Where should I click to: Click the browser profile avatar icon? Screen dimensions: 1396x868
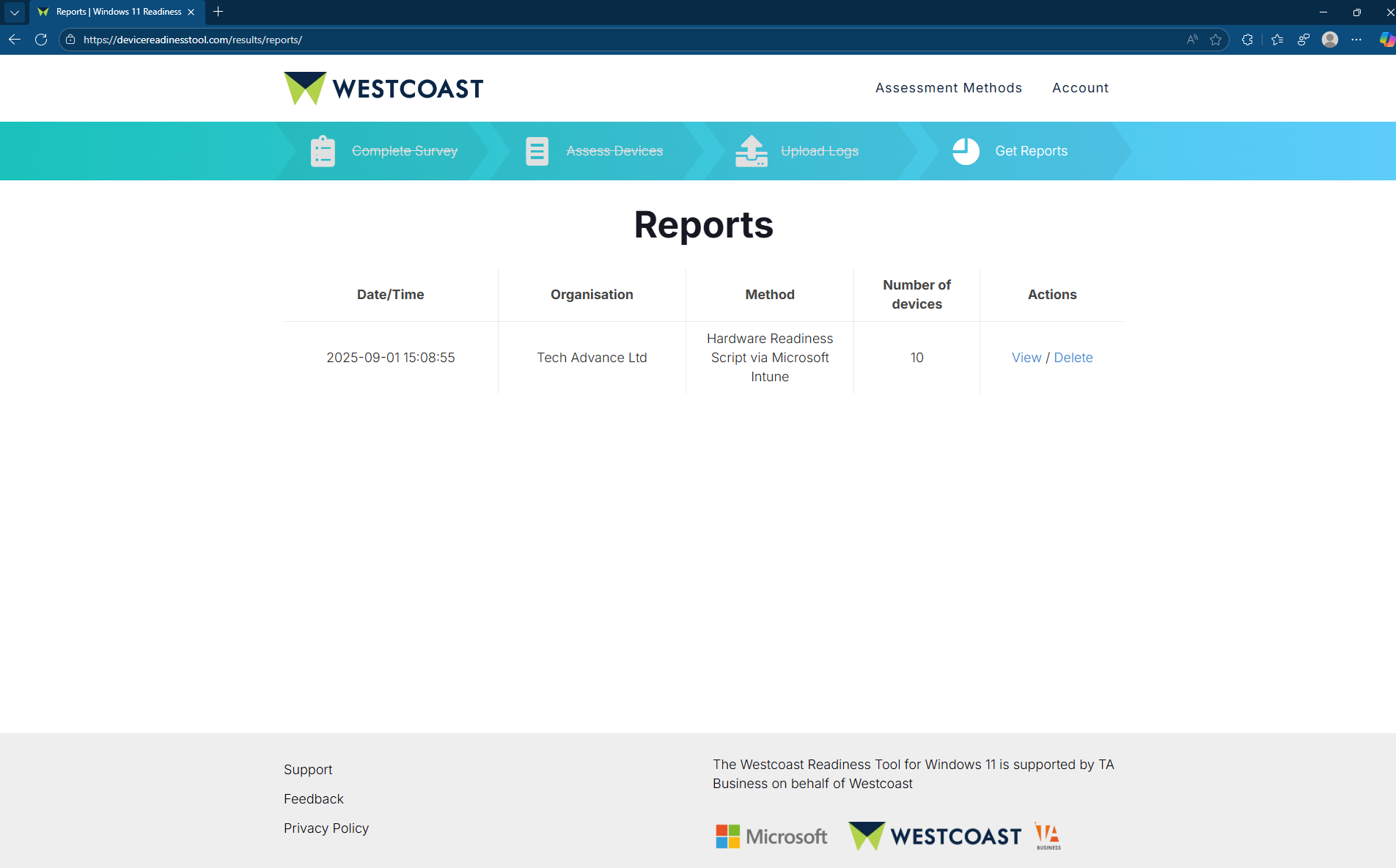(1330, 40)
